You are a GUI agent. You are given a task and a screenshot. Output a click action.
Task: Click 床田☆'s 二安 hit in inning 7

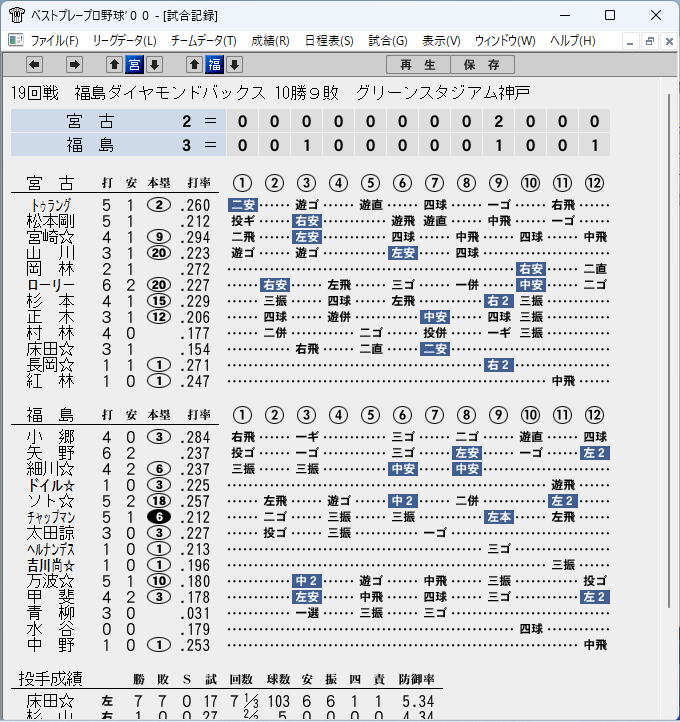point(435,349)
